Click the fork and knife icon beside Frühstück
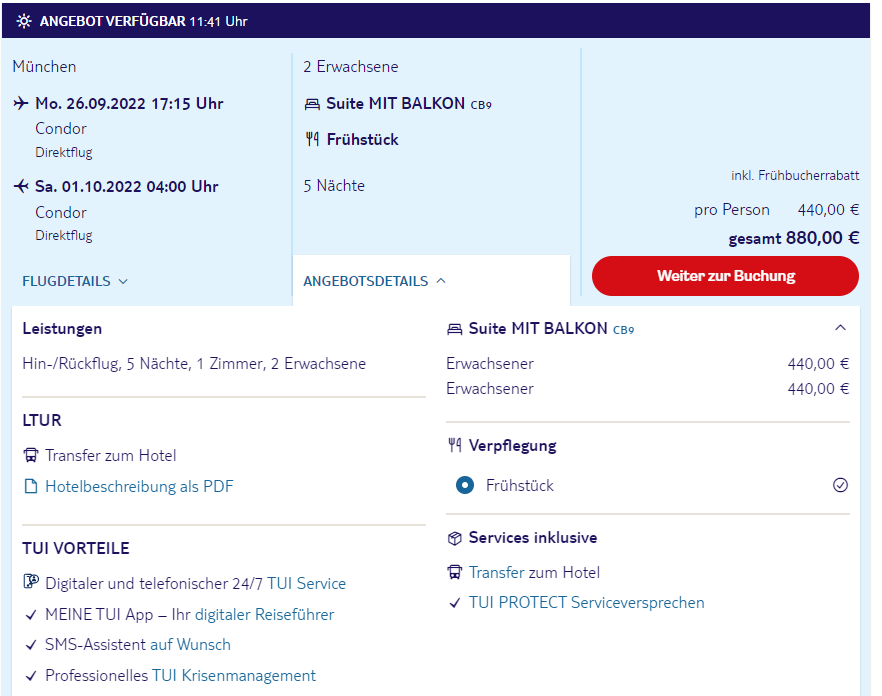Screen dimensions: 882x696 pyautogui.click(x=312, y=140)
